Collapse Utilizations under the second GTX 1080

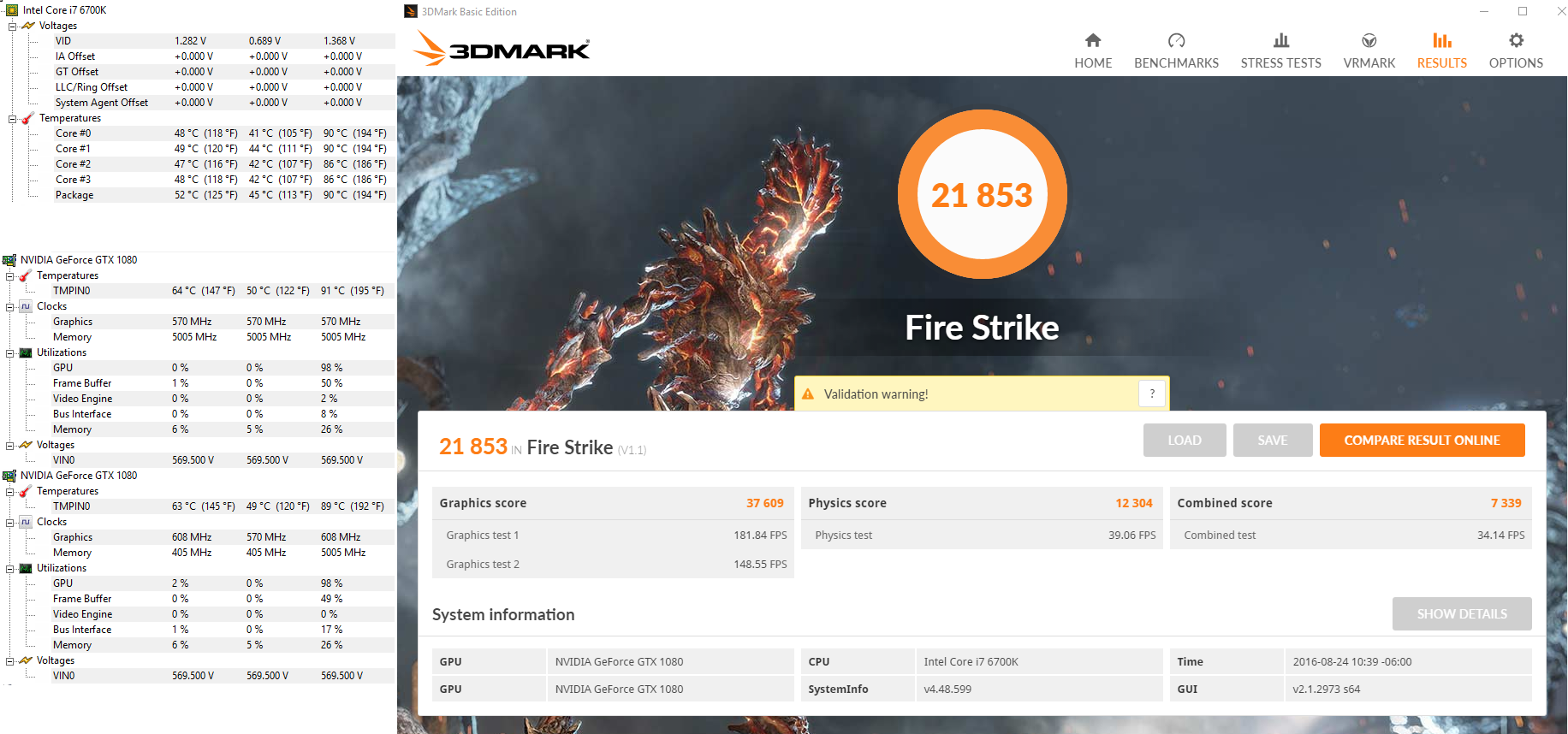pyautogui.click(x=9, y=568)
